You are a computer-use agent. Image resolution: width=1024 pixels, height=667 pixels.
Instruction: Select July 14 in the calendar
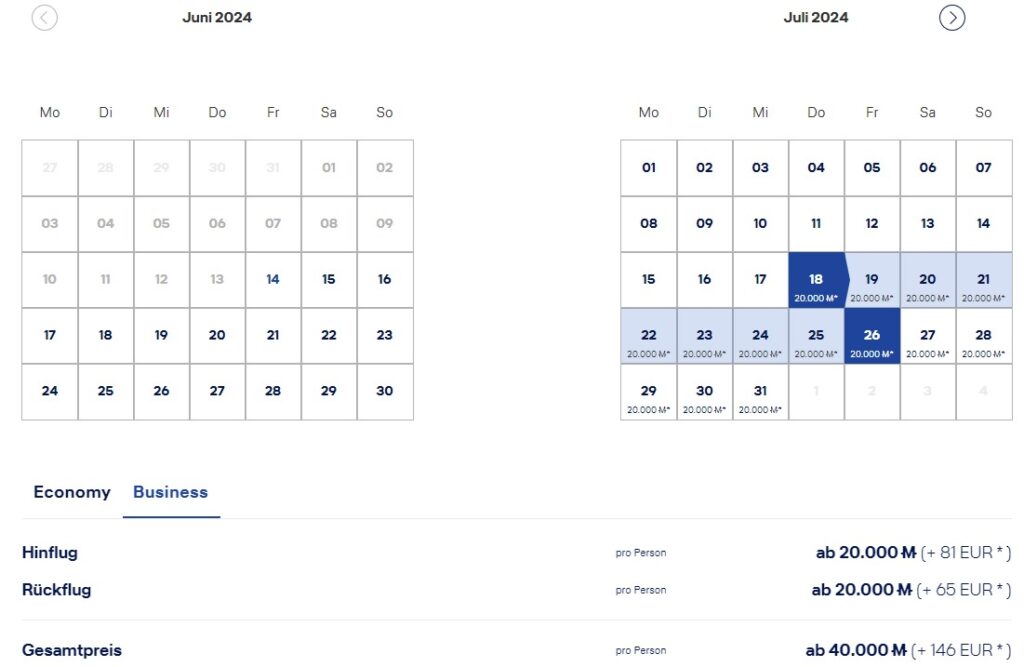984,224
